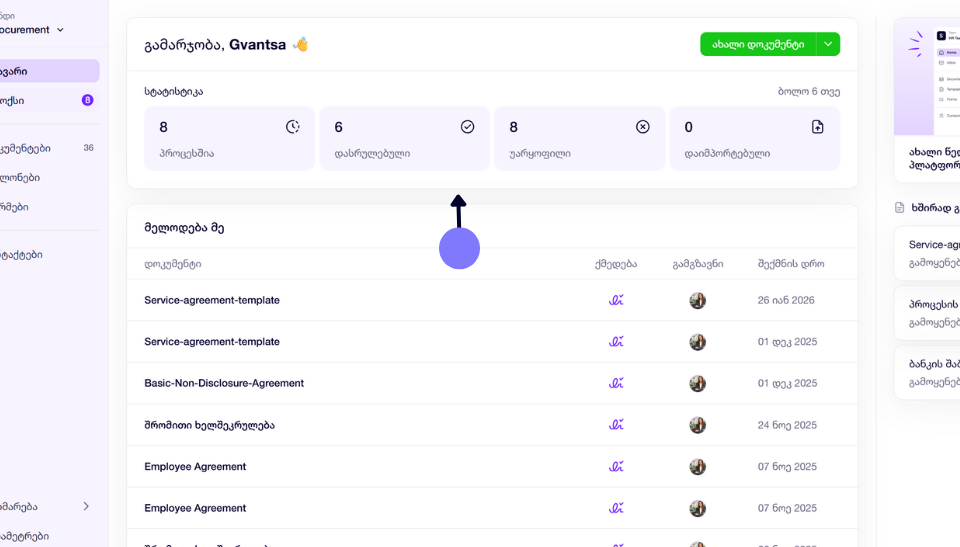Click sender avatar in შრომითი ხელშეკრულება row
This screenshot has height=547, width=960.
coord(697,425)
